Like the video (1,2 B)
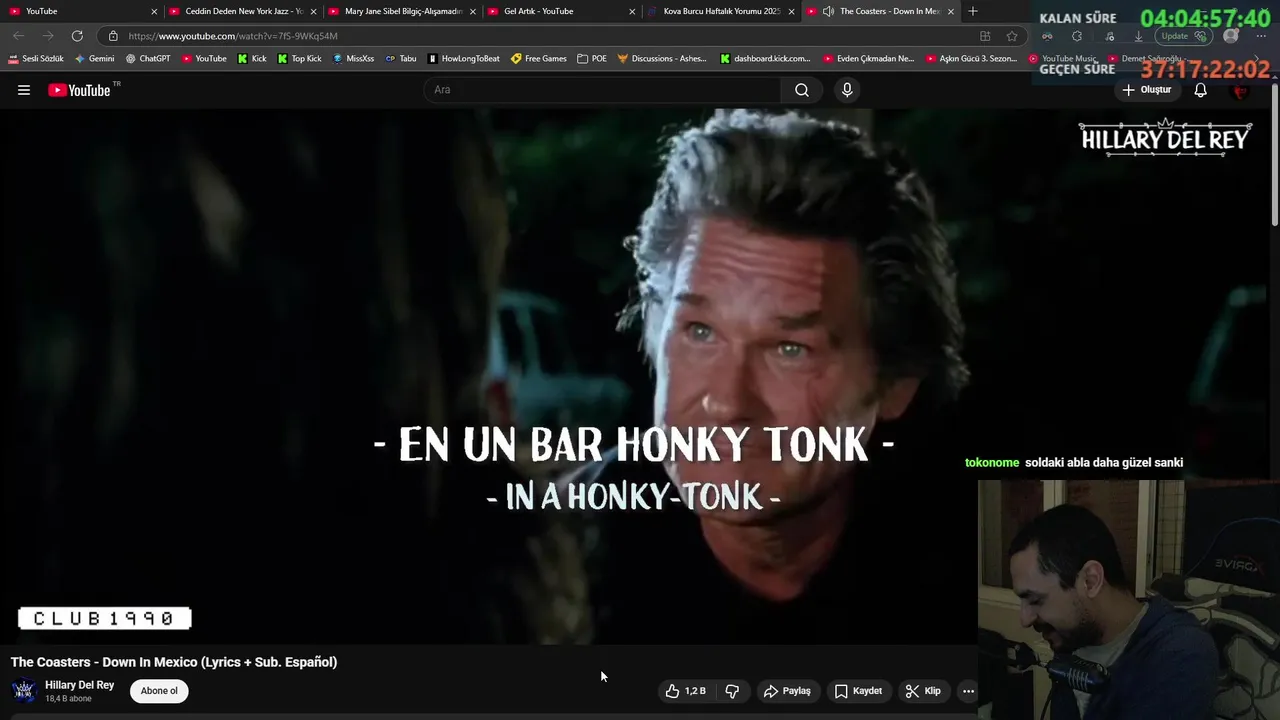1280x720 pixels. pos(686,691)
